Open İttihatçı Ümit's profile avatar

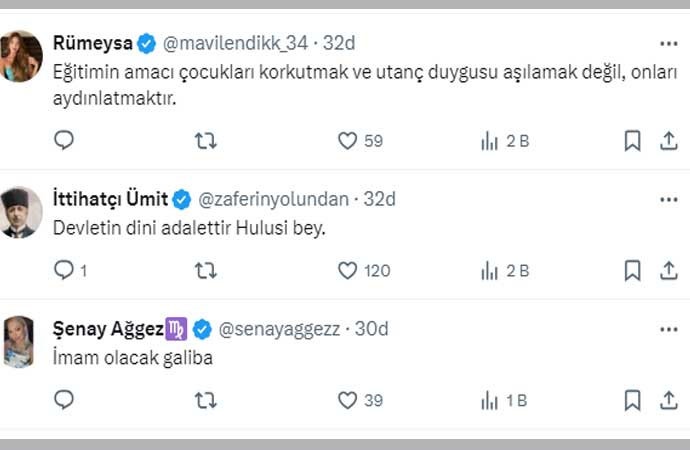22,211
